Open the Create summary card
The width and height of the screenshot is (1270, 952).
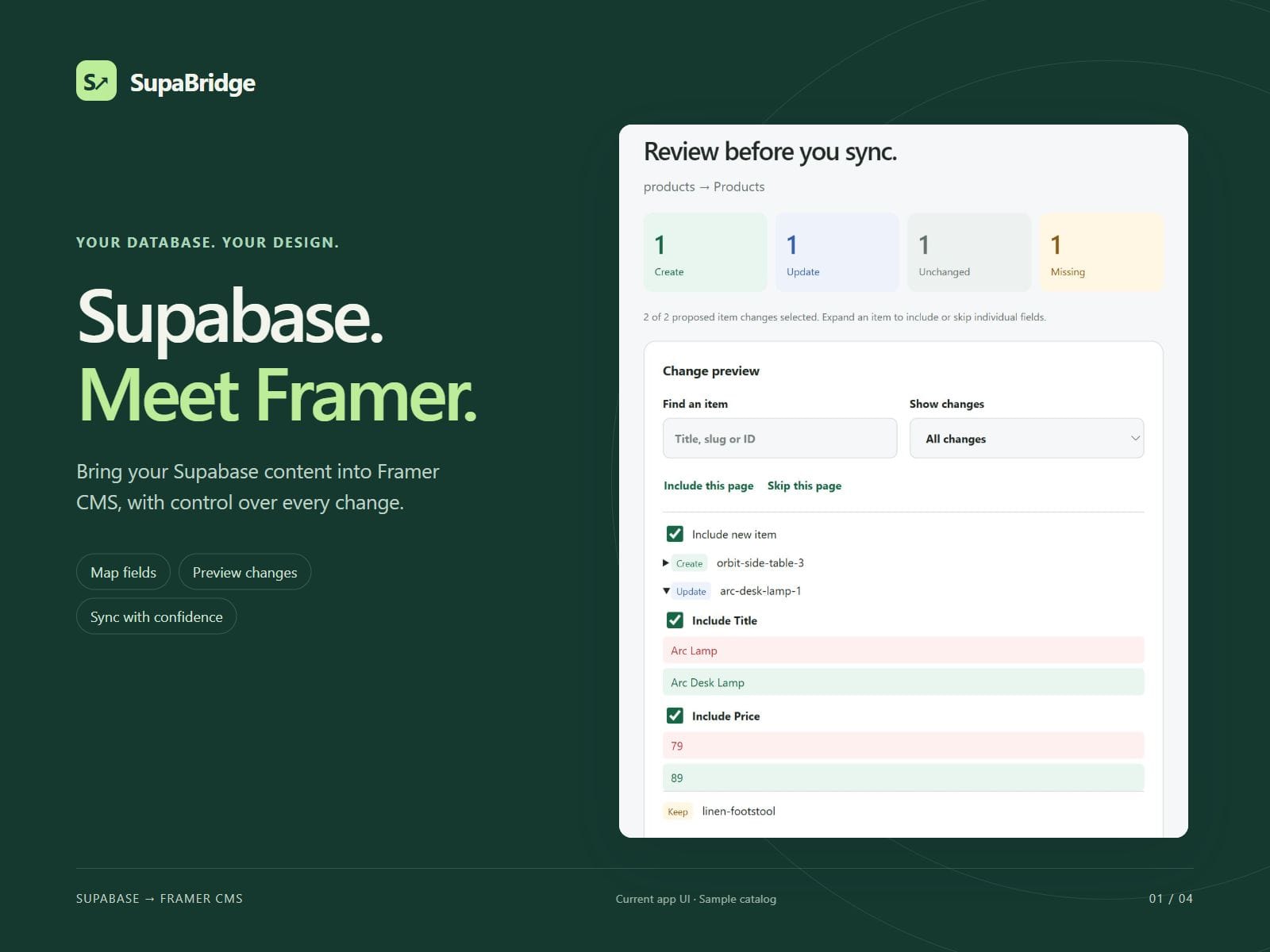coord(705,252)
